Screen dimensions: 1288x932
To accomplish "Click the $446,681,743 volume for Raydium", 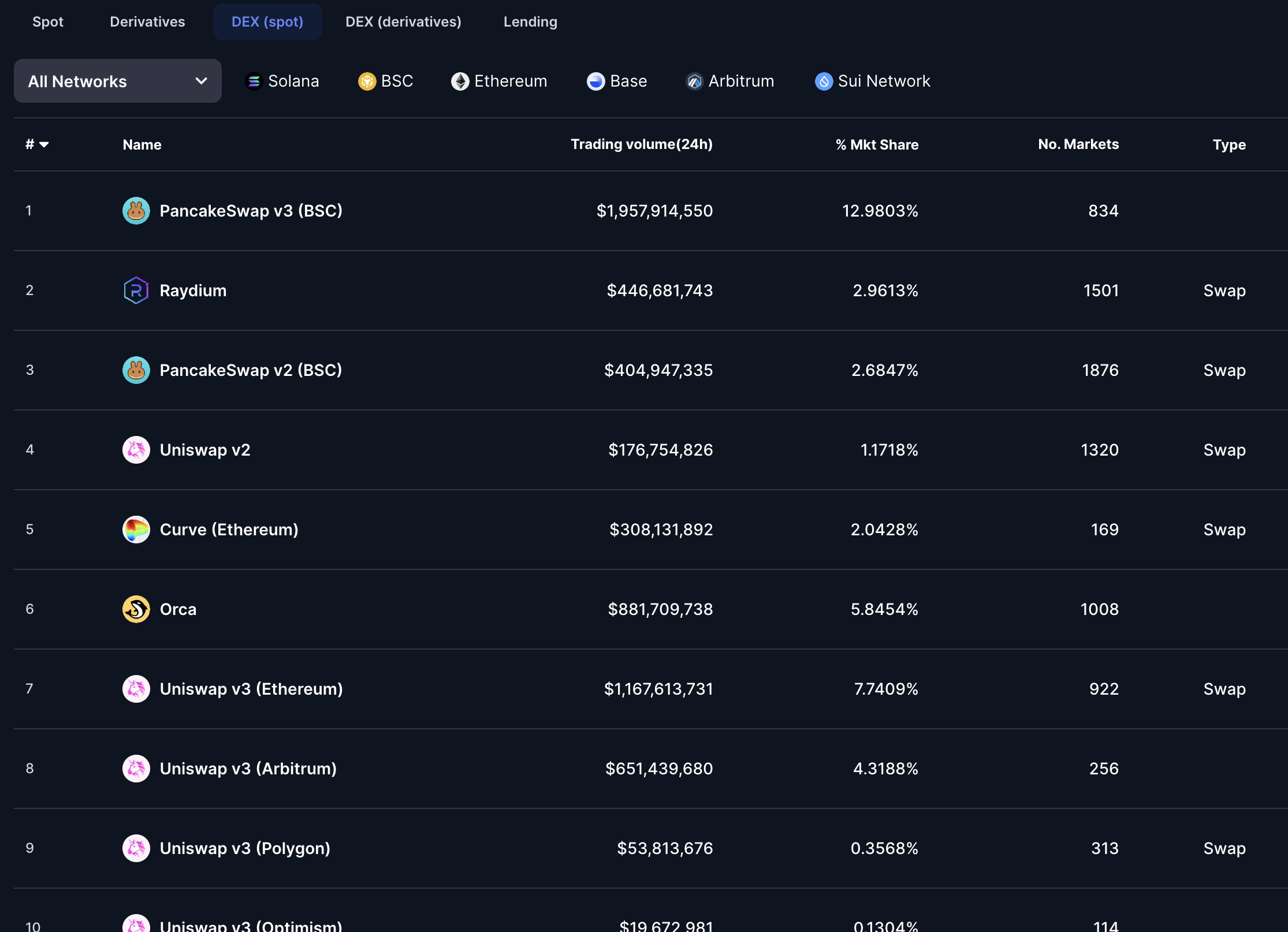I will click(660, 290).
